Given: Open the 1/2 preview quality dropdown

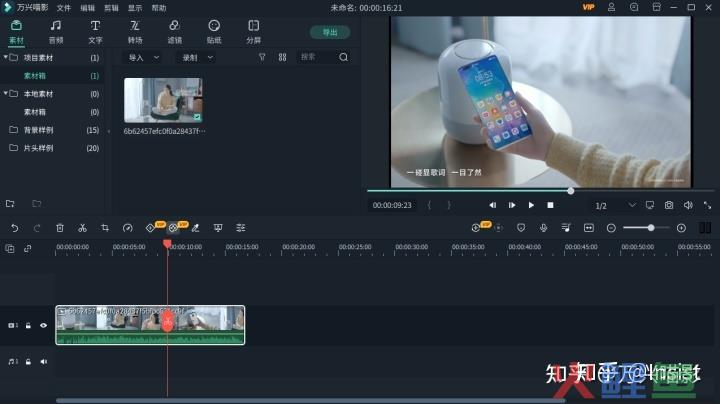Looking at the screenshot, I should pos(615,205).
